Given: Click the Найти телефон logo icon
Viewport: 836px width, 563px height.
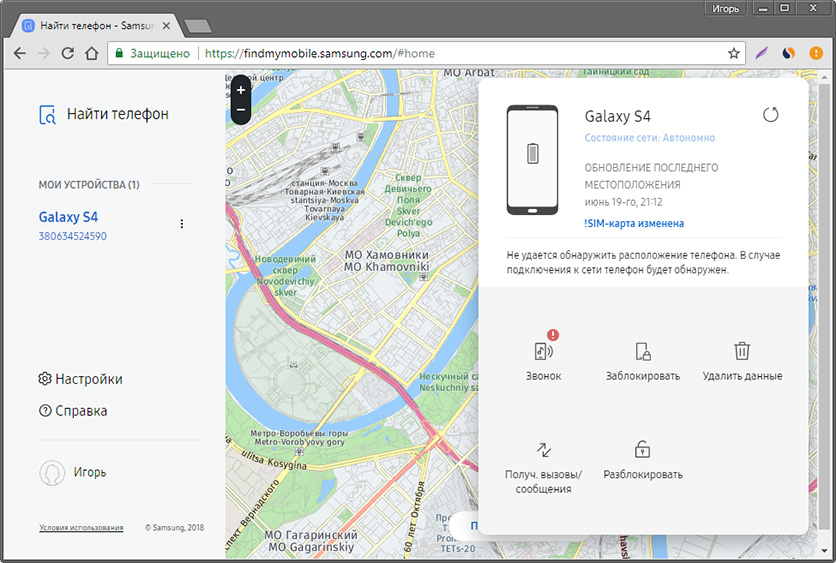Looking at the screenshot, I should pos(47,114).
